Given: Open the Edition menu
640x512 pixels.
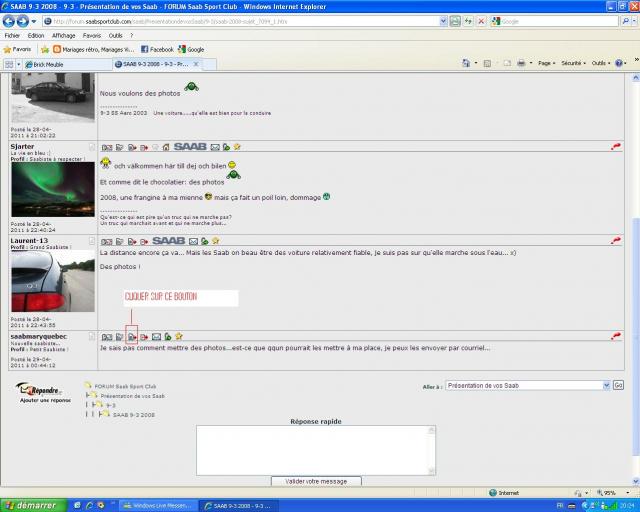Looking at the screenshot, I should click(36, 36).
